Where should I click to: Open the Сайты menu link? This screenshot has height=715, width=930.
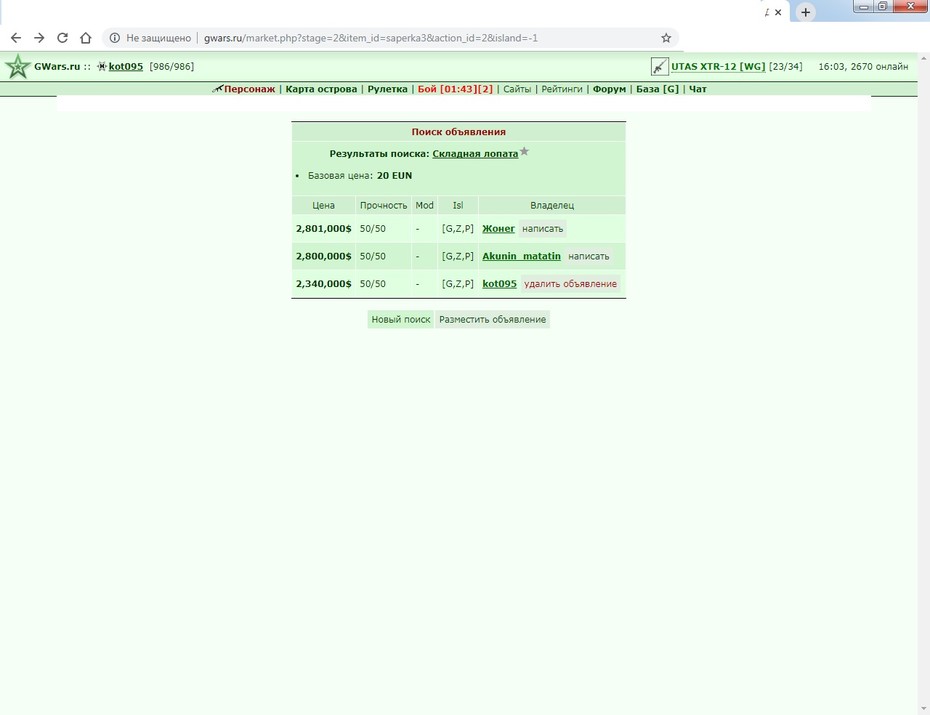pos(517,89)
